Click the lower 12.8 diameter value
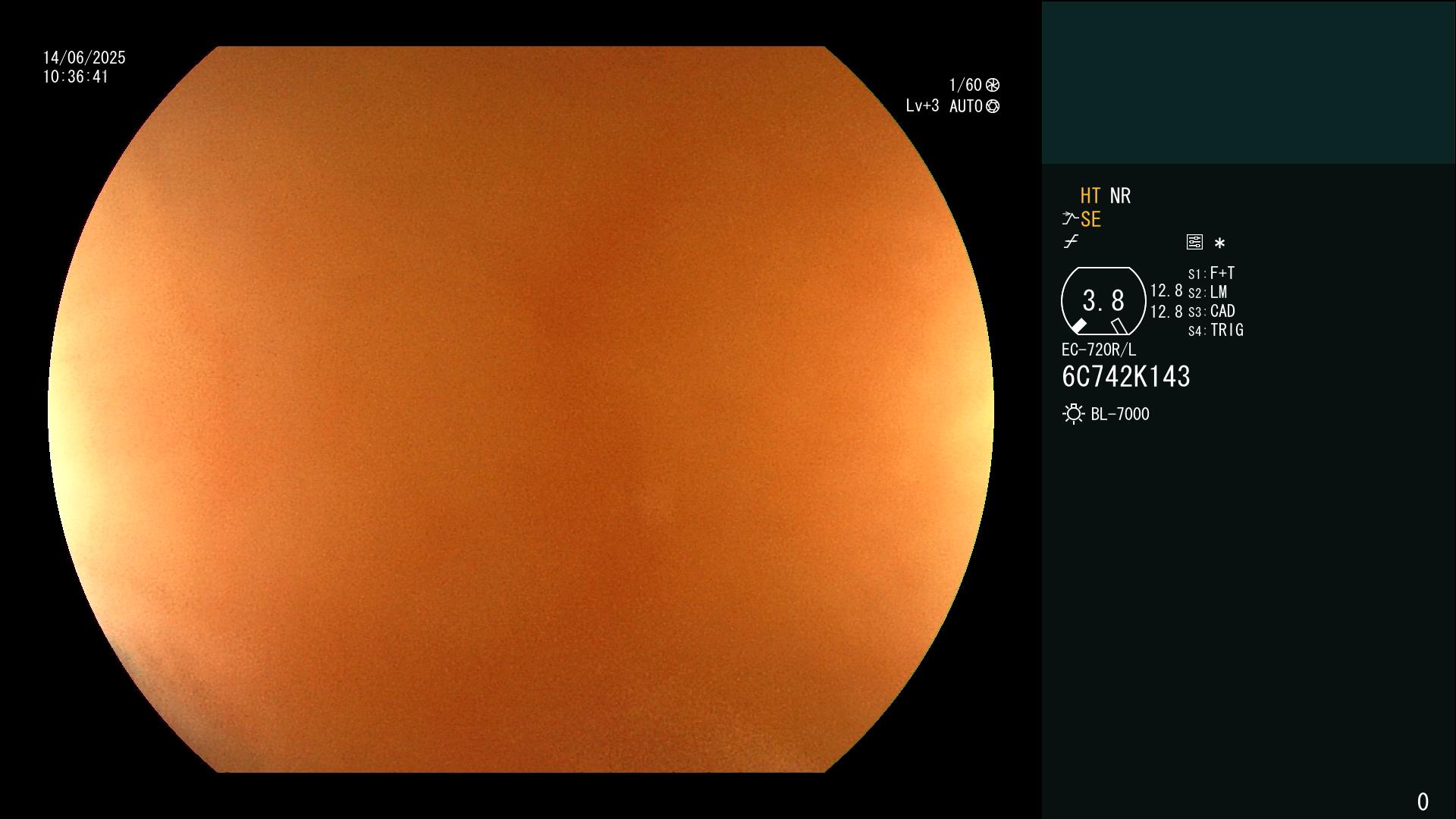Image resolution: width=1456 pixels, height=819 pixels. (1166, 312)
